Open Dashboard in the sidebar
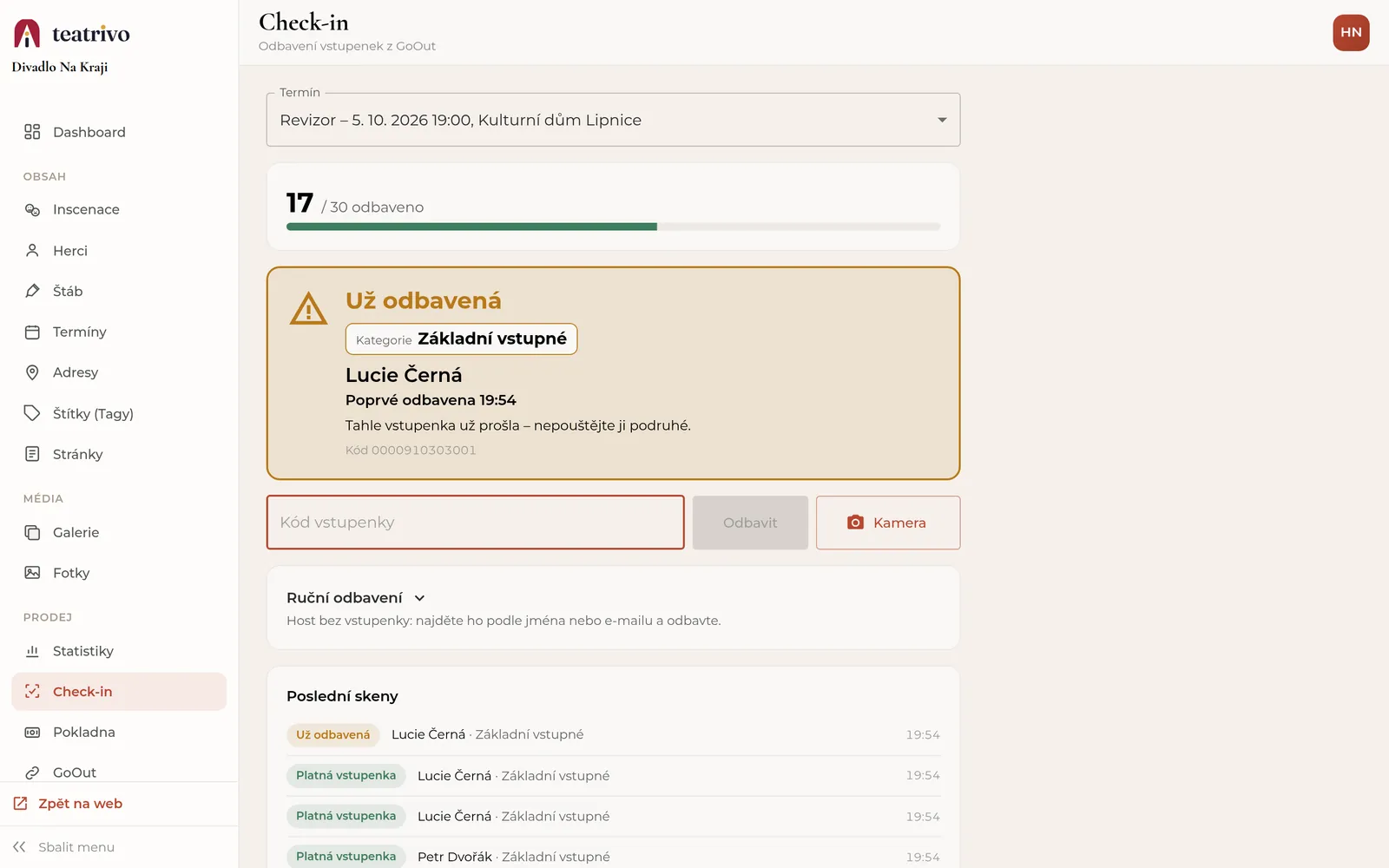 [119, 132]
